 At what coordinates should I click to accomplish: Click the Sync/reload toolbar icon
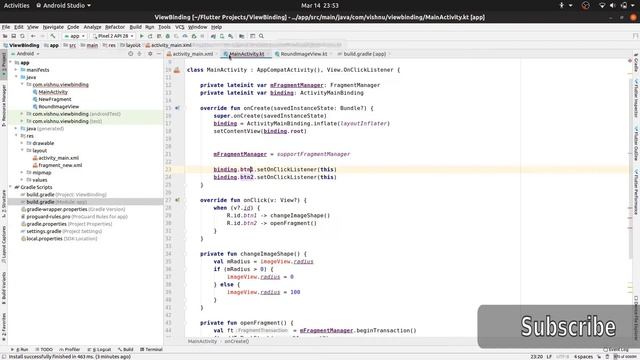pos(22,36)
